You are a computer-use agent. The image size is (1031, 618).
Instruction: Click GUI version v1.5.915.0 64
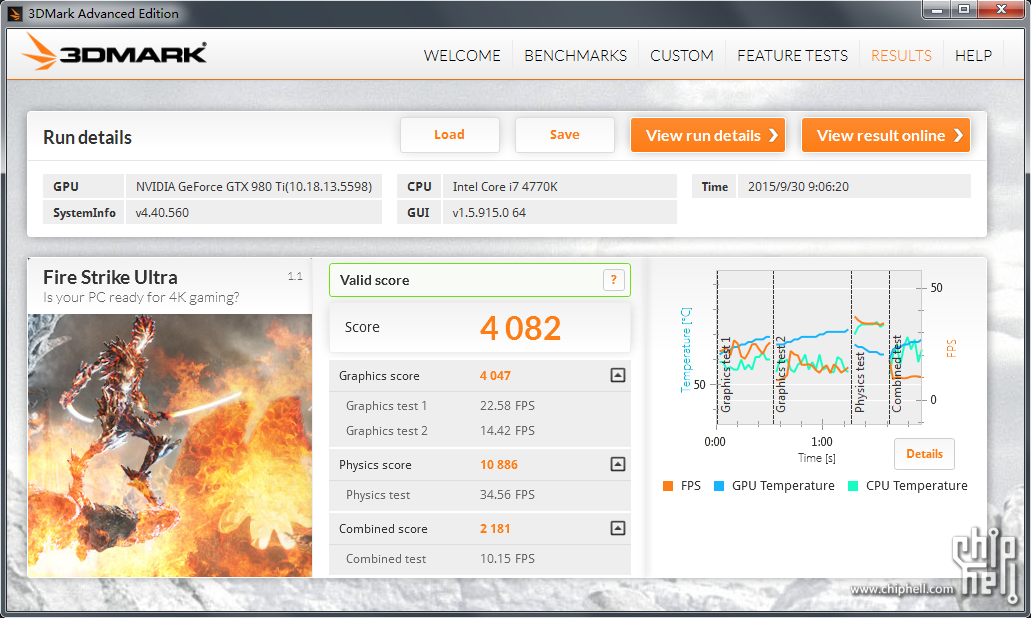(489, 213)
